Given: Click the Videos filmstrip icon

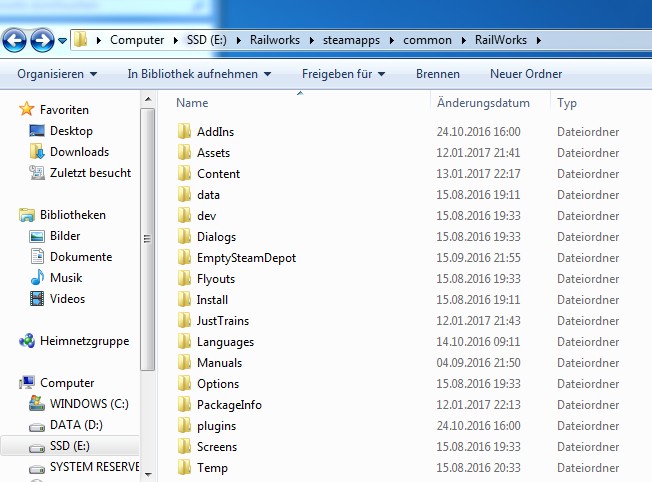Looking at the screenshot, I should [x=37, y=299].
